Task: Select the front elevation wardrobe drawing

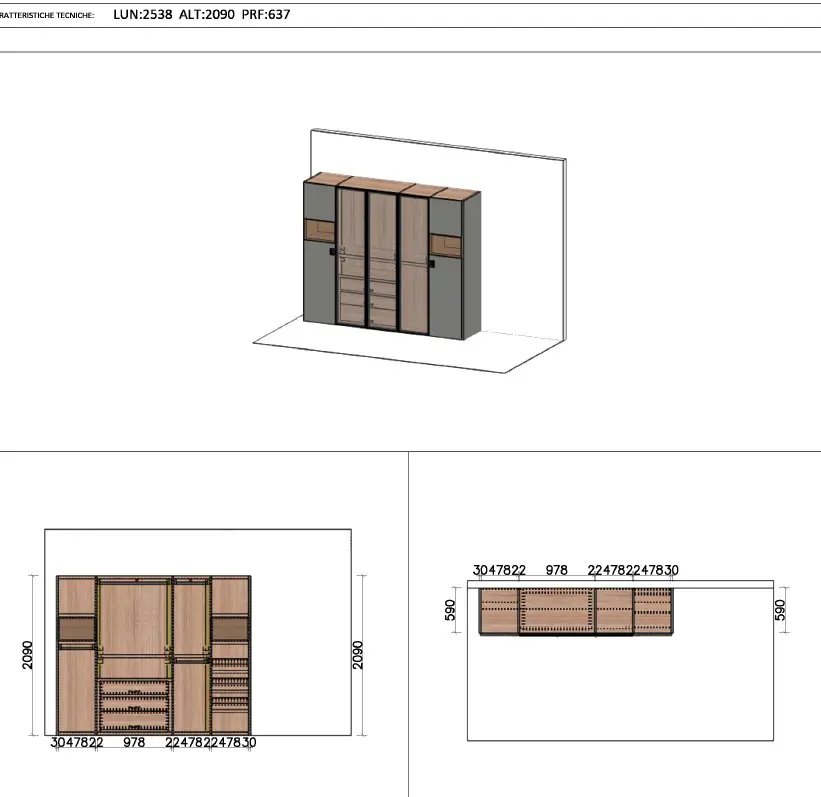Action: [154, 655]
